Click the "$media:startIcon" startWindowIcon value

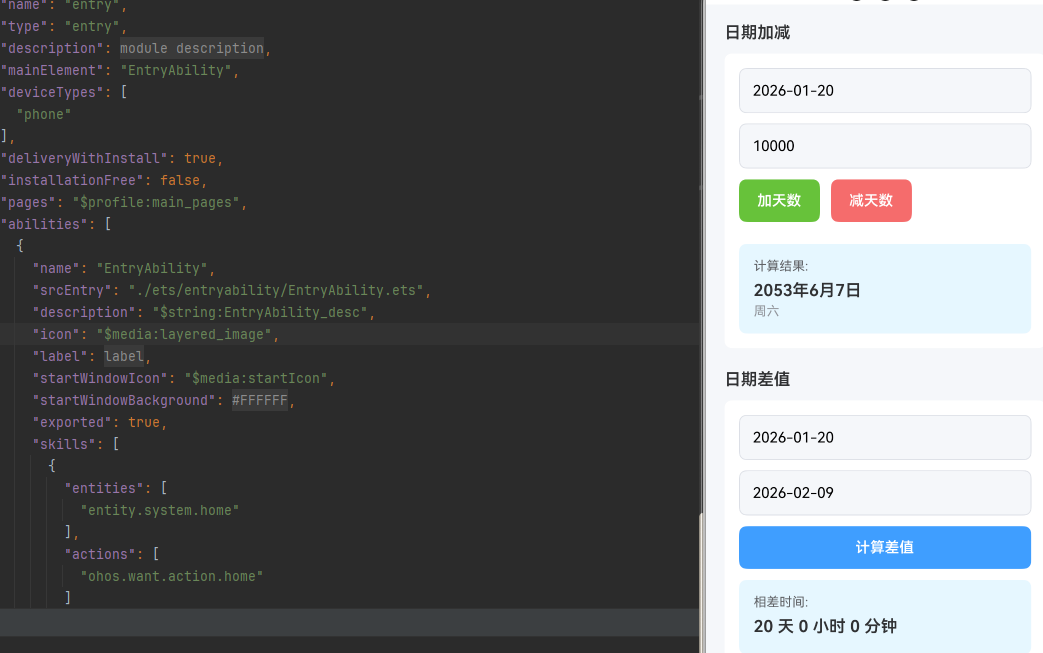tap(248, 378)
